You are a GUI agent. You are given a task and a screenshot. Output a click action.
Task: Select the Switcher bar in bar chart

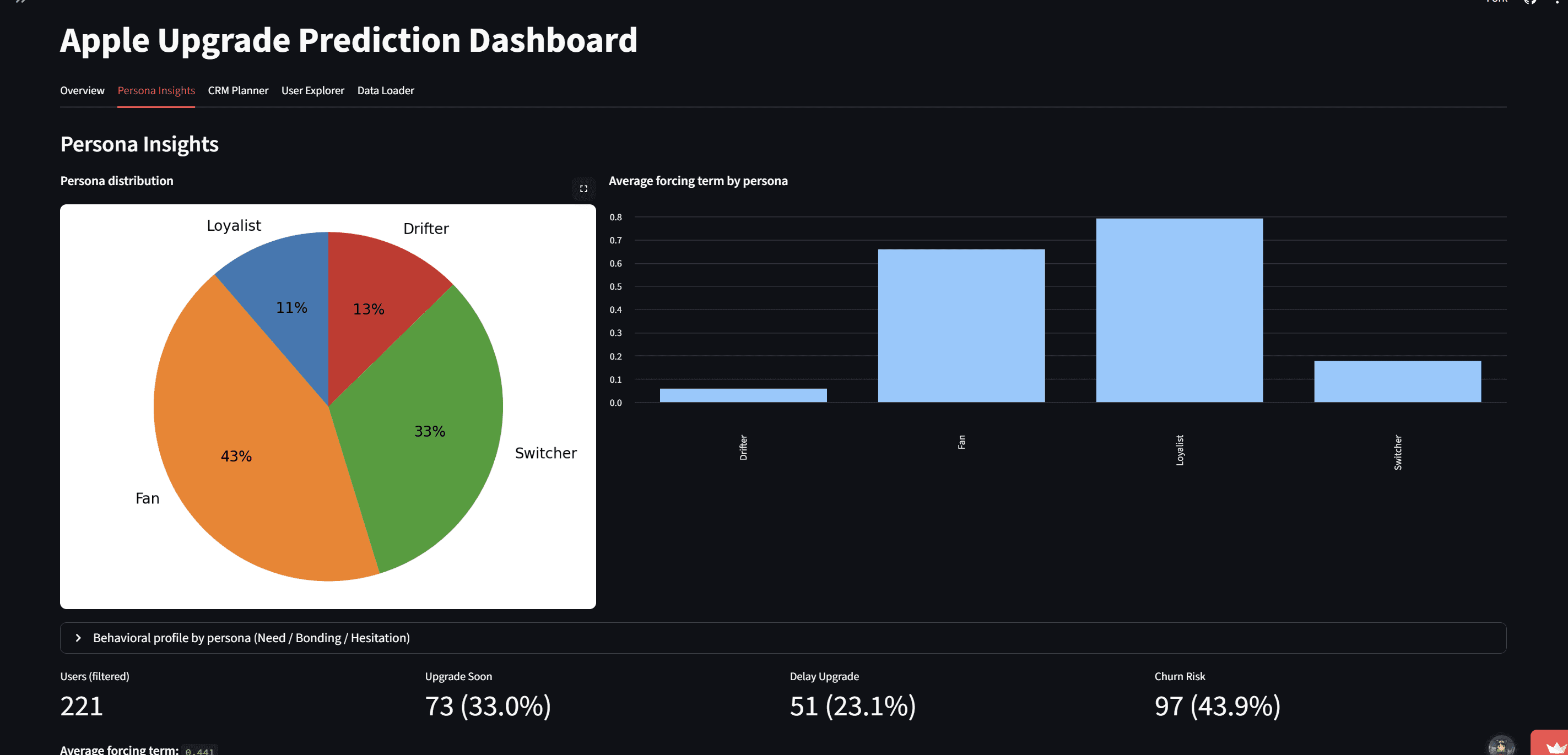[x=1398, y=382]
